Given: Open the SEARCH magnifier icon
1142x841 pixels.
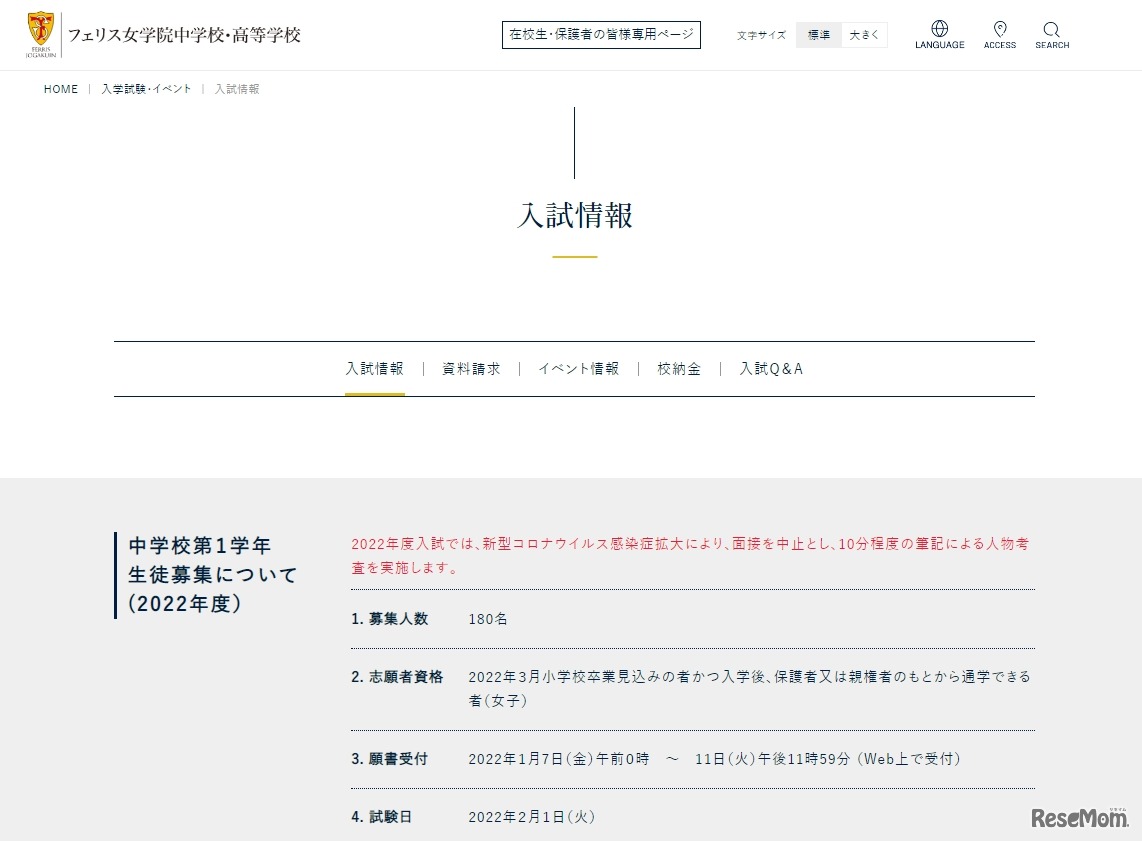Looking at the screenshot, I should [x=1052, y=35].
